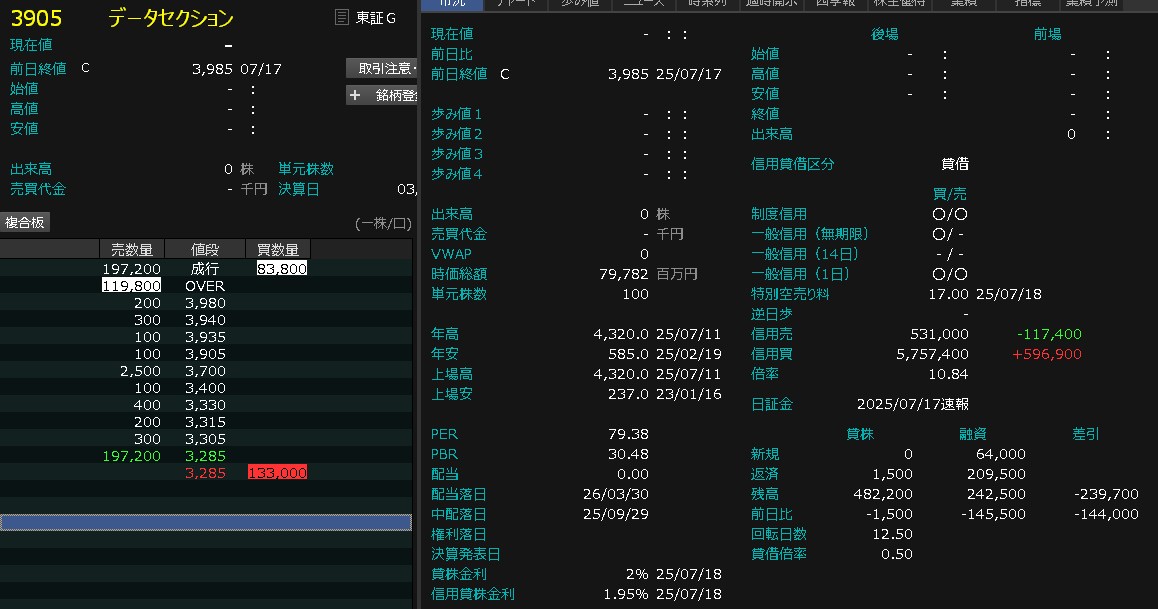
Task: Click the 信用買 value 5,757,400
Action: tap(932, 354)
